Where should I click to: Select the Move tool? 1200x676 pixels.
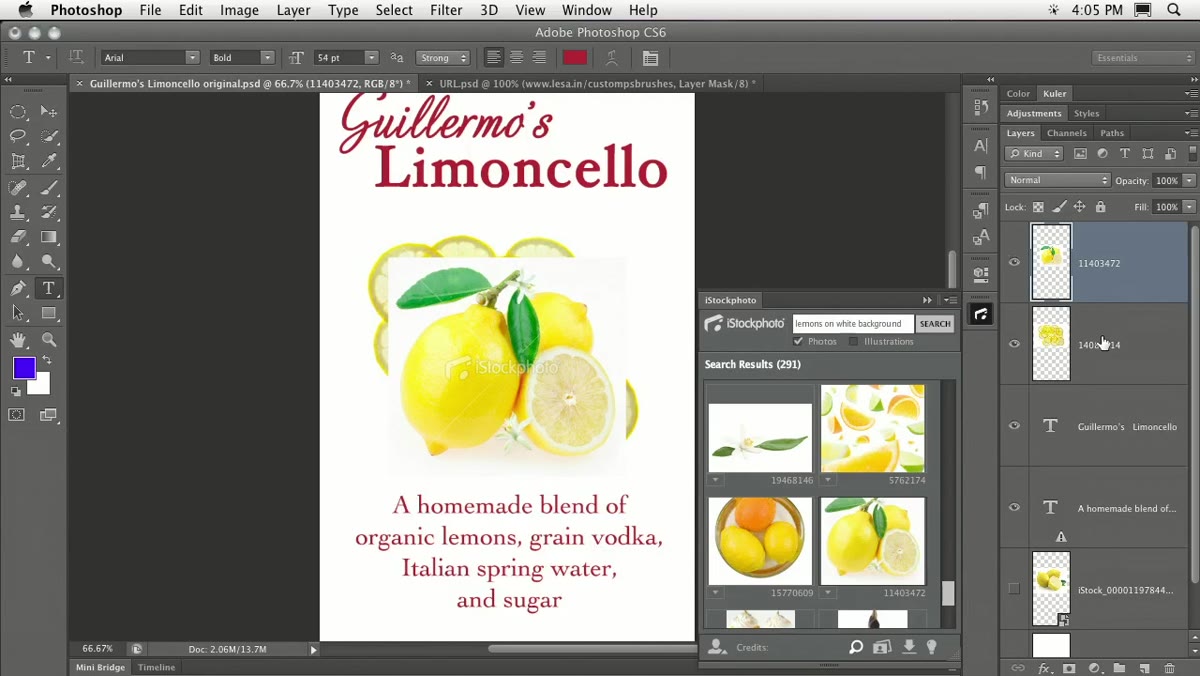pos(49,112)
